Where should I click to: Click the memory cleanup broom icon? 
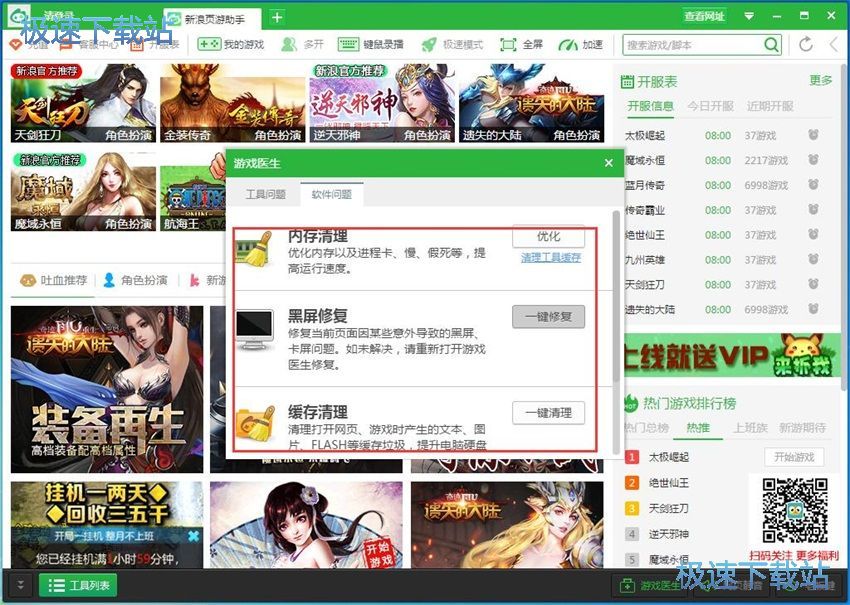(254, 249)
